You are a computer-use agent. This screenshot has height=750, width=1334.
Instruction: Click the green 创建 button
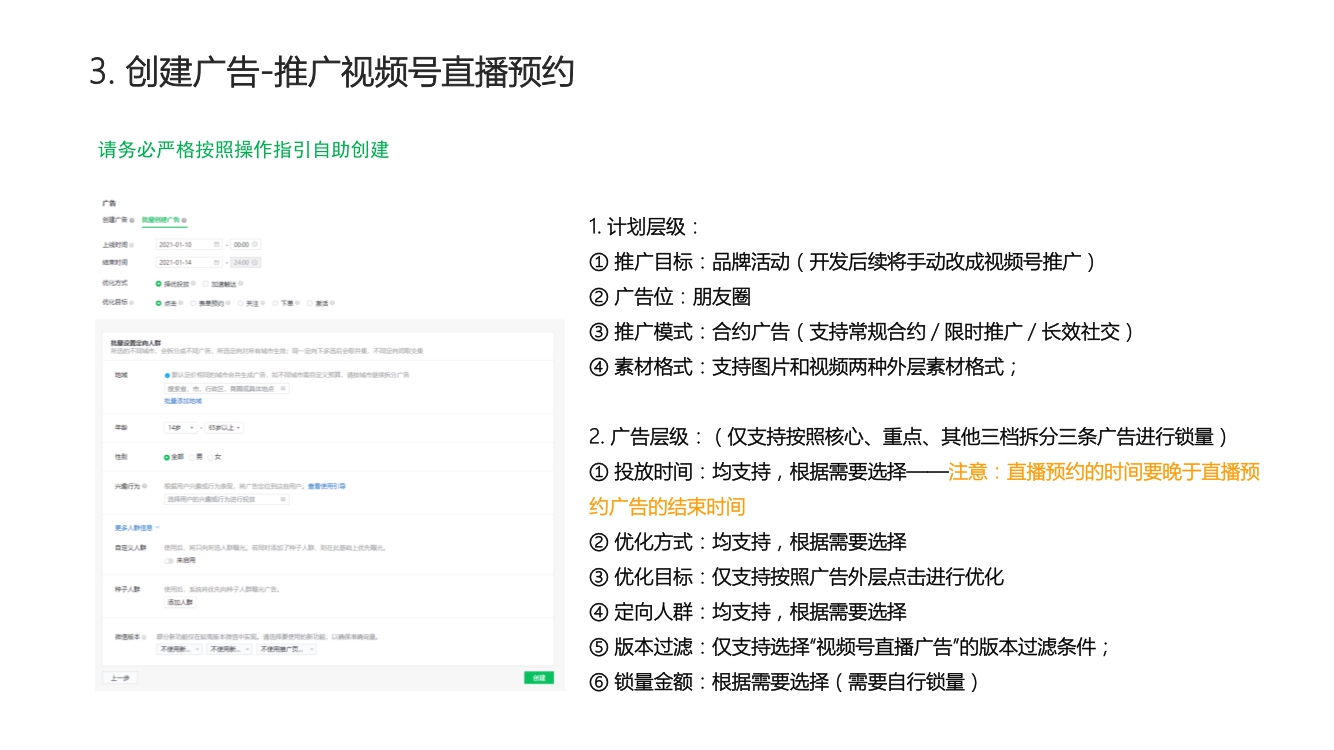coord(538,678)
